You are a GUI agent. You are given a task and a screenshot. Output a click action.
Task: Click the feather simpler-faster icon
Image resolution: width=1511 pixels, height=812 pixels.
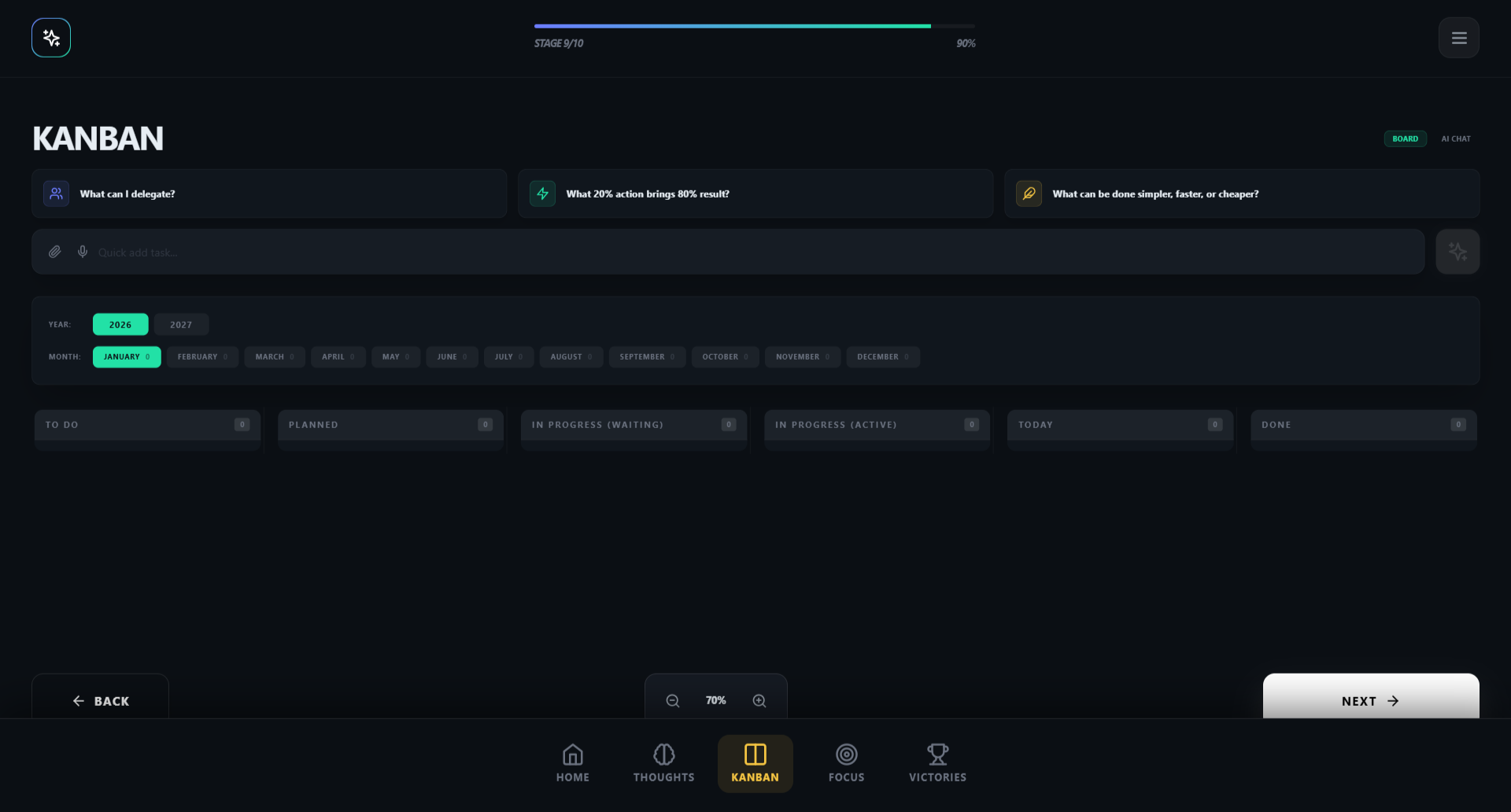tap(1029, 194)
